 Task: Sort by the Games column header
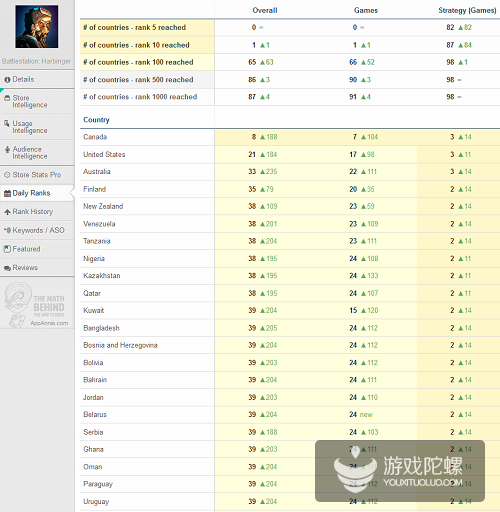[x=366, y=10]
